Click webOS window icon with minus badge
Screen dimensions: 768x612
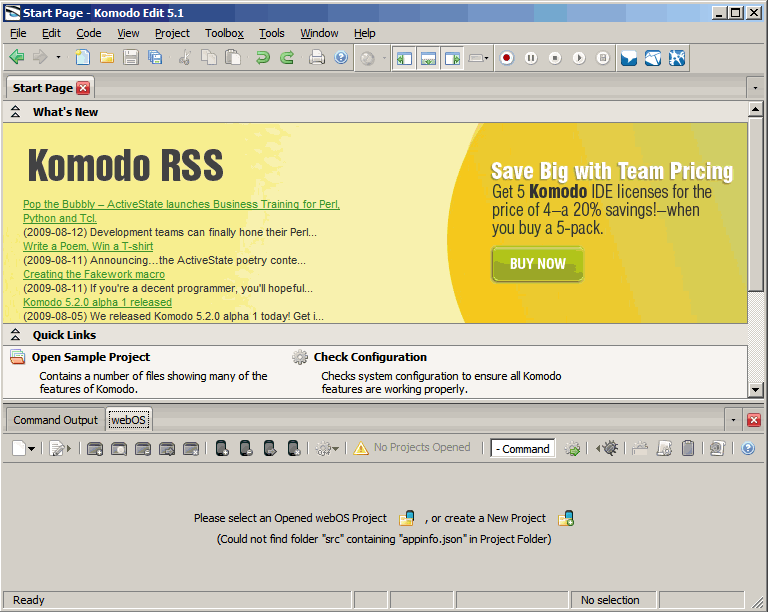click(x=143, y=448)
